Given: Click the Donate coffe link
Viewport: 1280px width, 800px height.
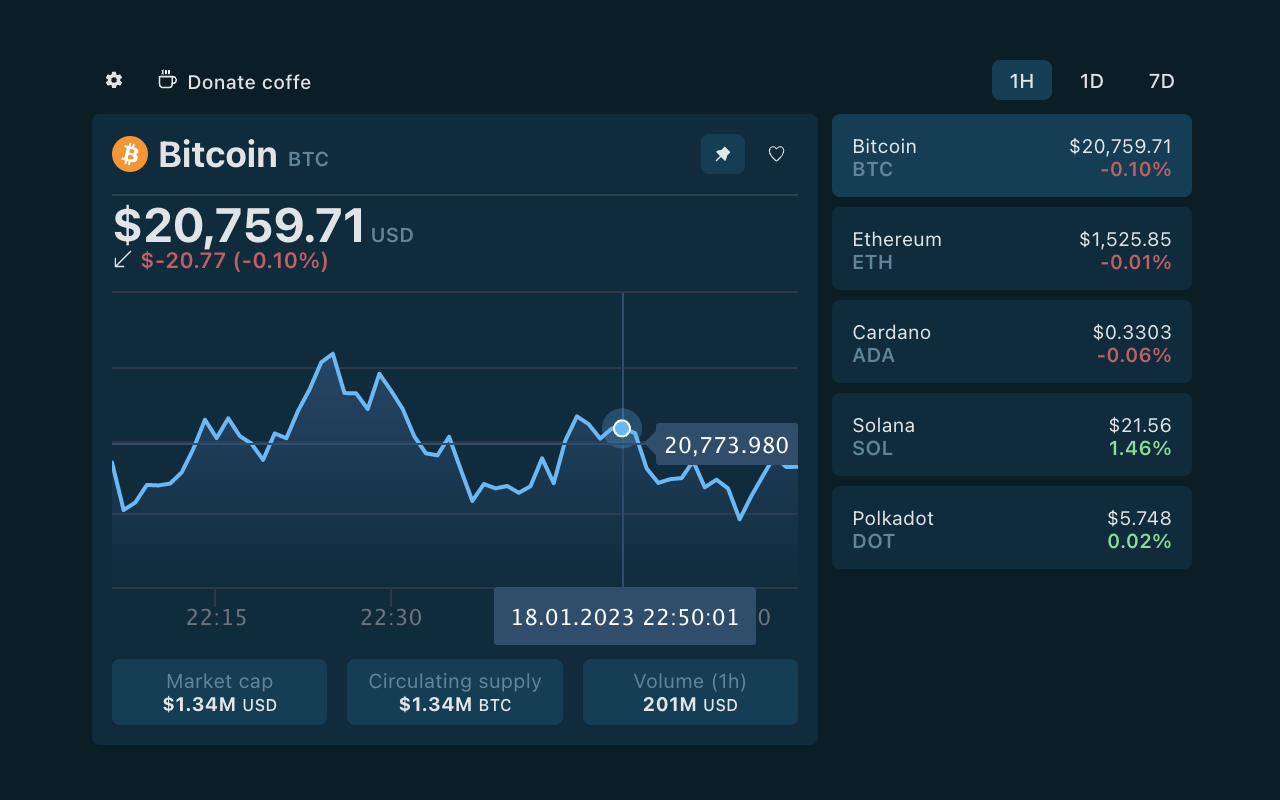Looking at the screenshot, I should [x=248, y=82].
